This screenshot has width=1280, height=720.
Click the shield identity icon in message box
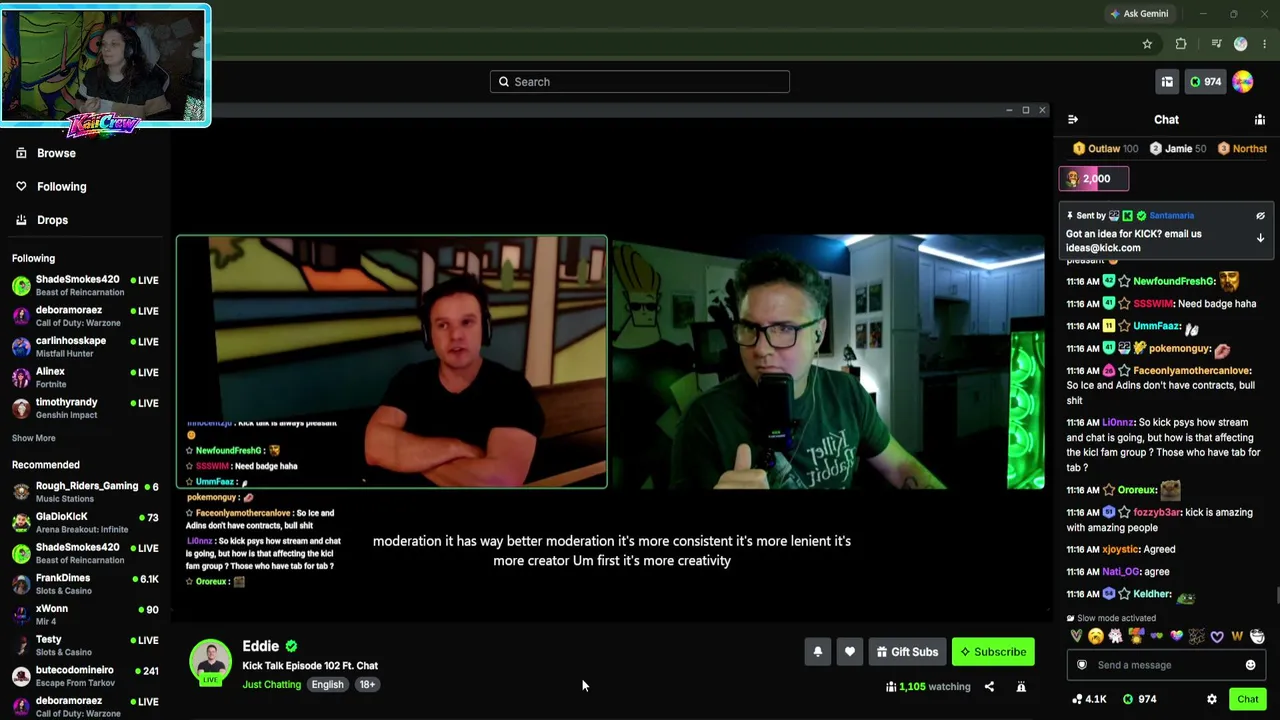pos(1082,665)
